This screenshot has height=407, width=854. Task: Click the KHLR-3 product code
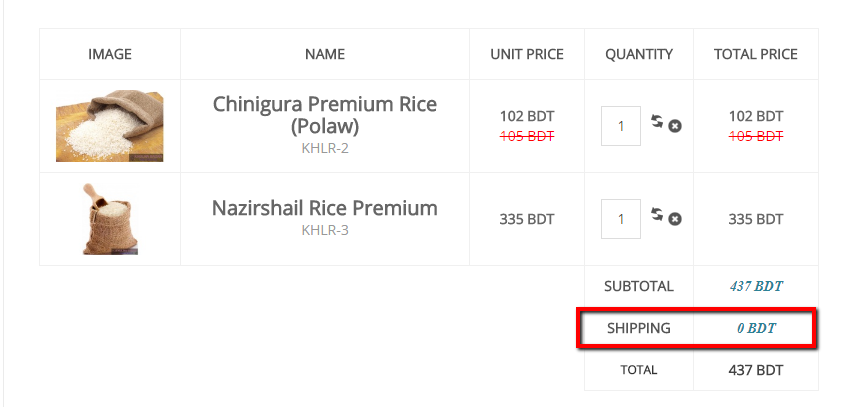tap(325, 230)
